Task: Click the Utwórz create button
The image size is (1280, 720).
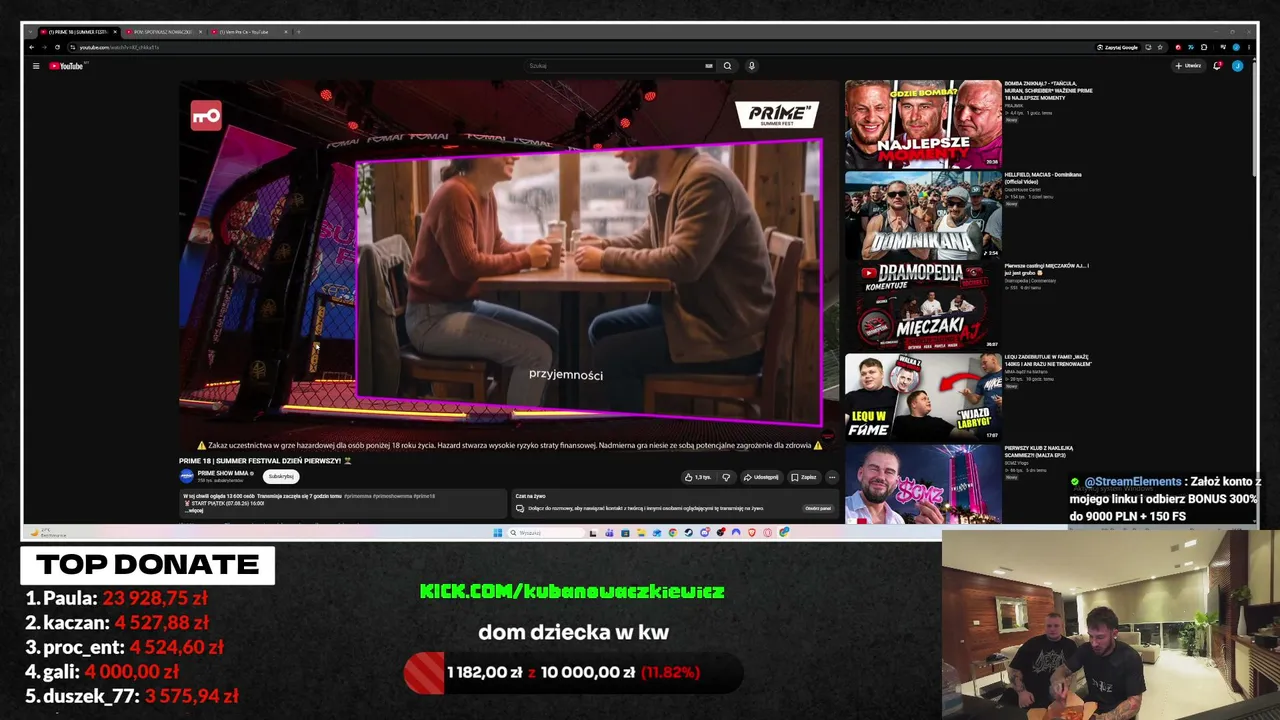Action: coord(1188,66)
